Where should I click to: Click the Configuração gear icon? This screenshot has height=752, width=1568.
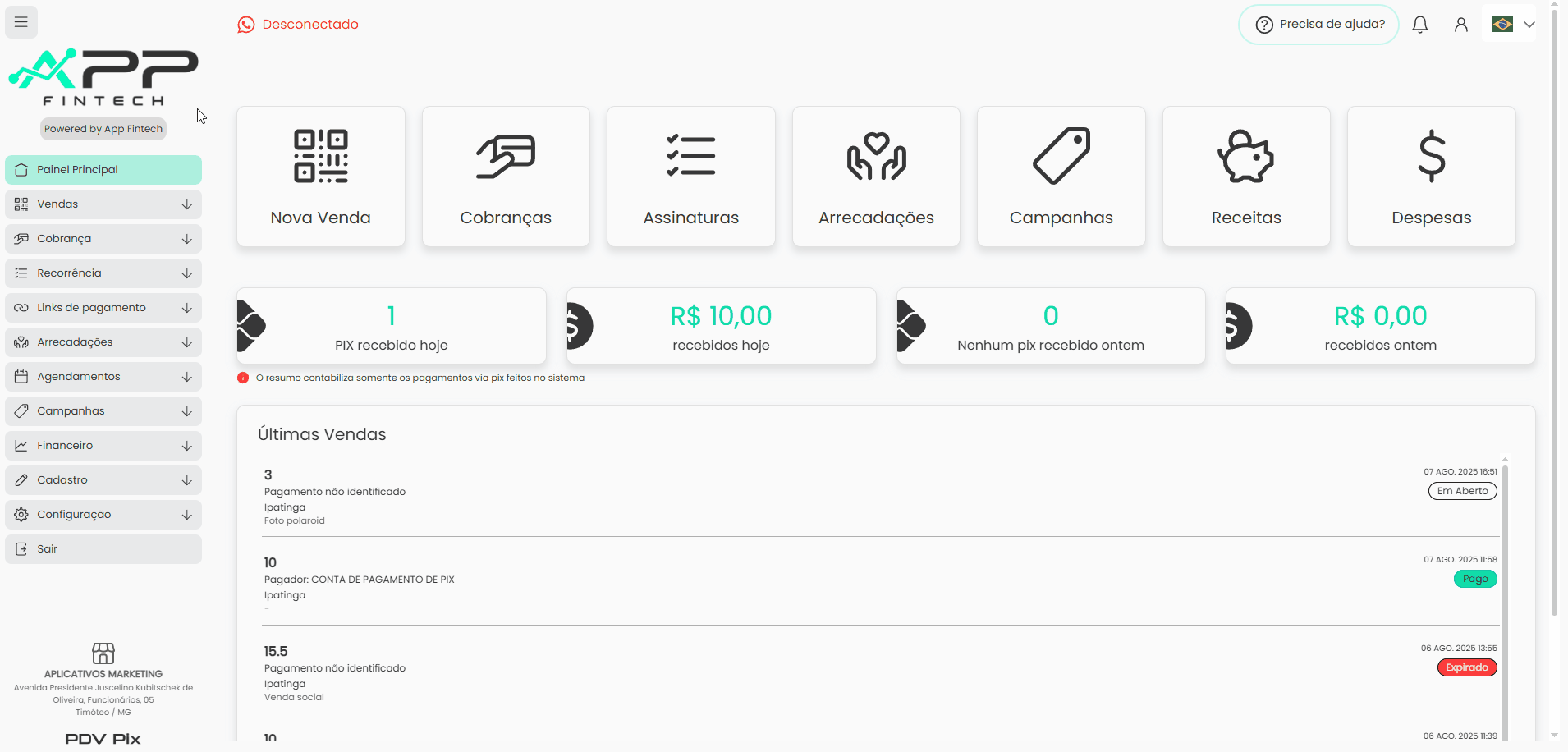coord(21,515)
